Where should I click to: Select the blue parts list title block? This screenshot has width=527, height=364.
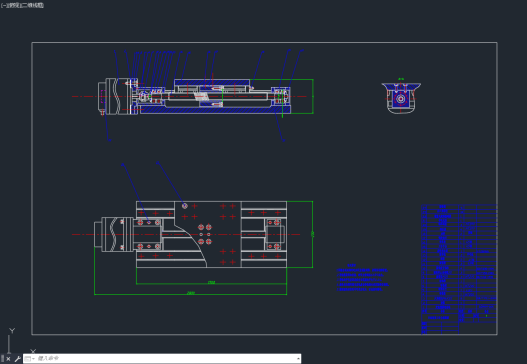click(459, 269)
